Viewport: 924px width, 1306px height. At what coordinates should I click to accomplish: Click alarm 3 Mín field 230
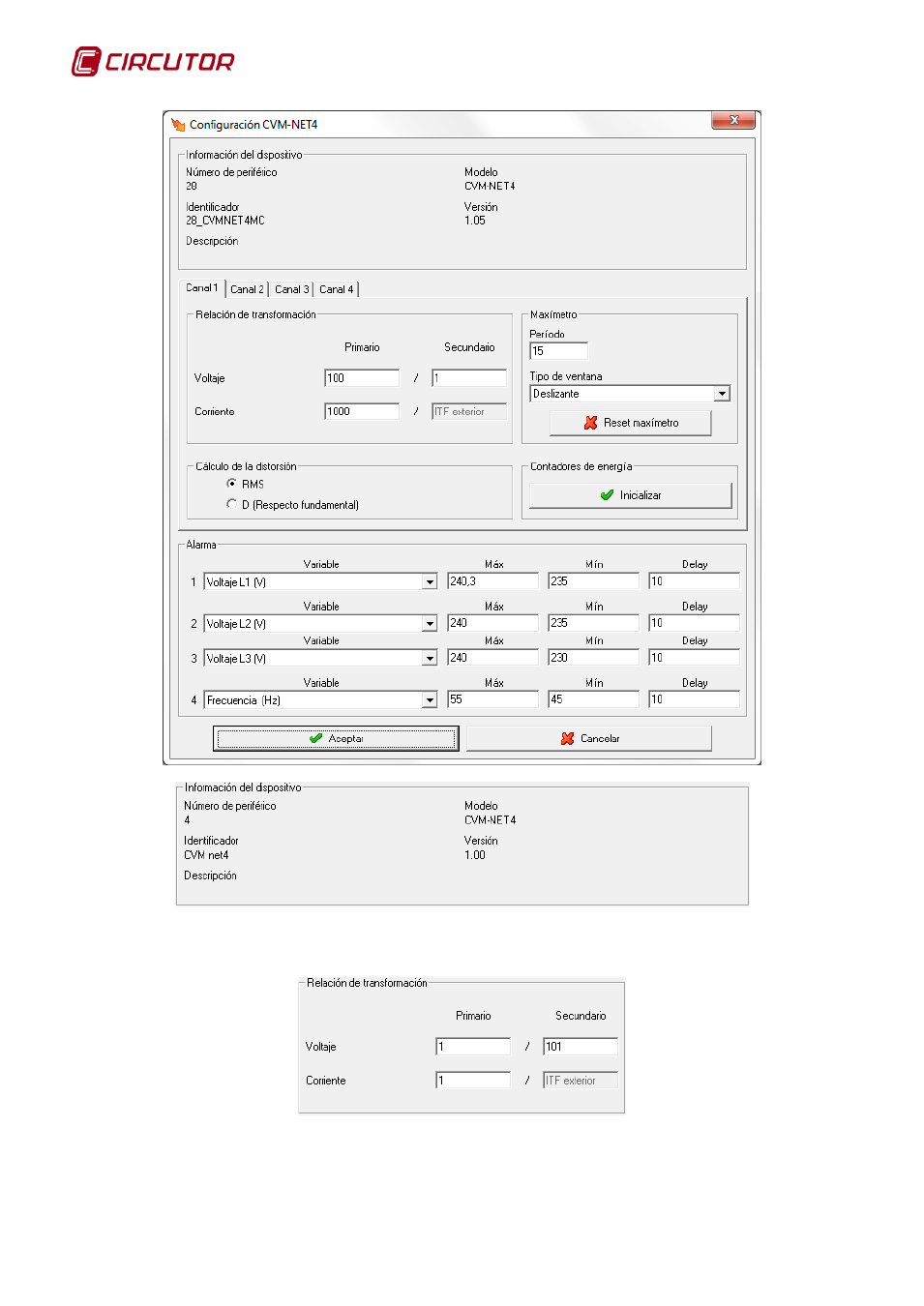click(x=593, y=658)
